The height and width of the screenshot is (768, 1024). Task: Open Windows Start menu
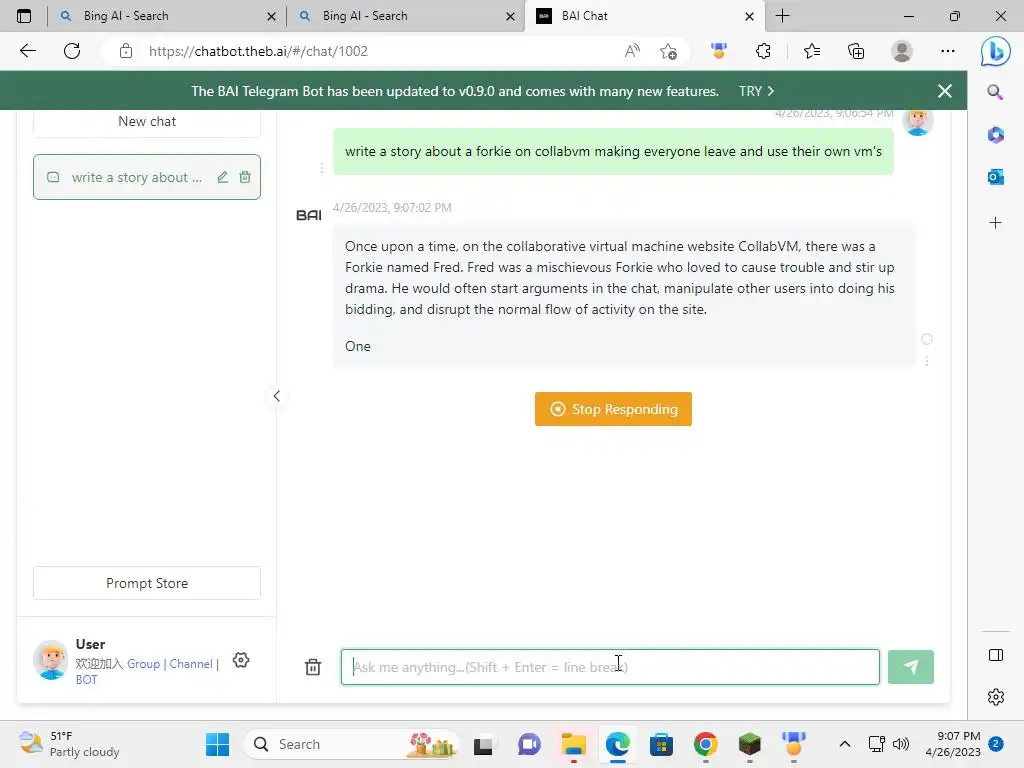217,744
